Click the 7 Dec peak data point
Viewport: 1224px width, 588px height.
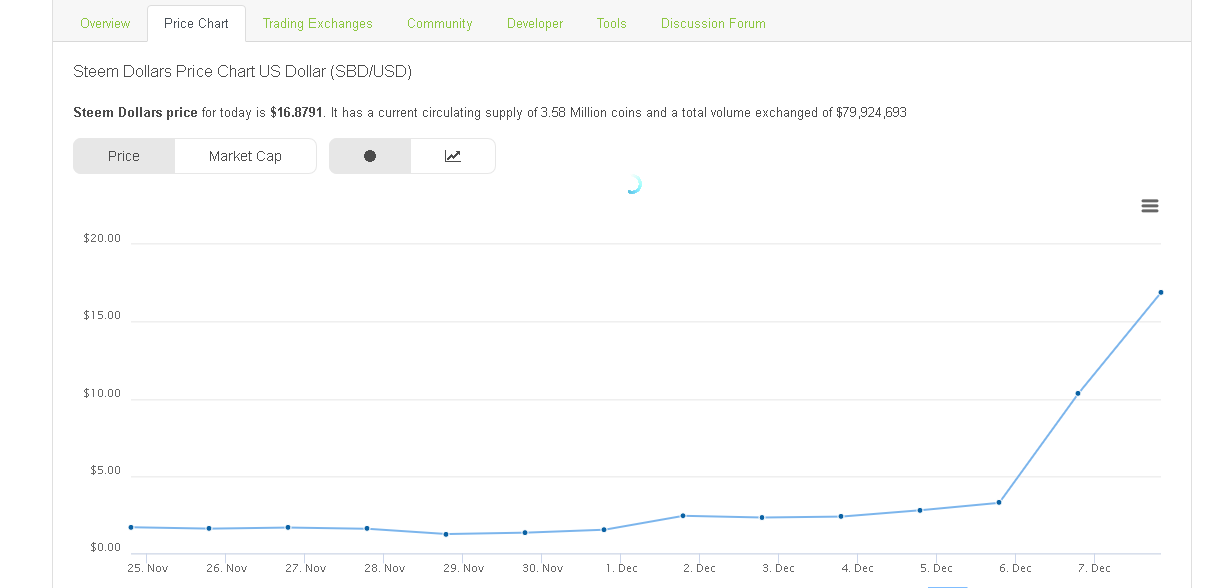coord(1161,292)
